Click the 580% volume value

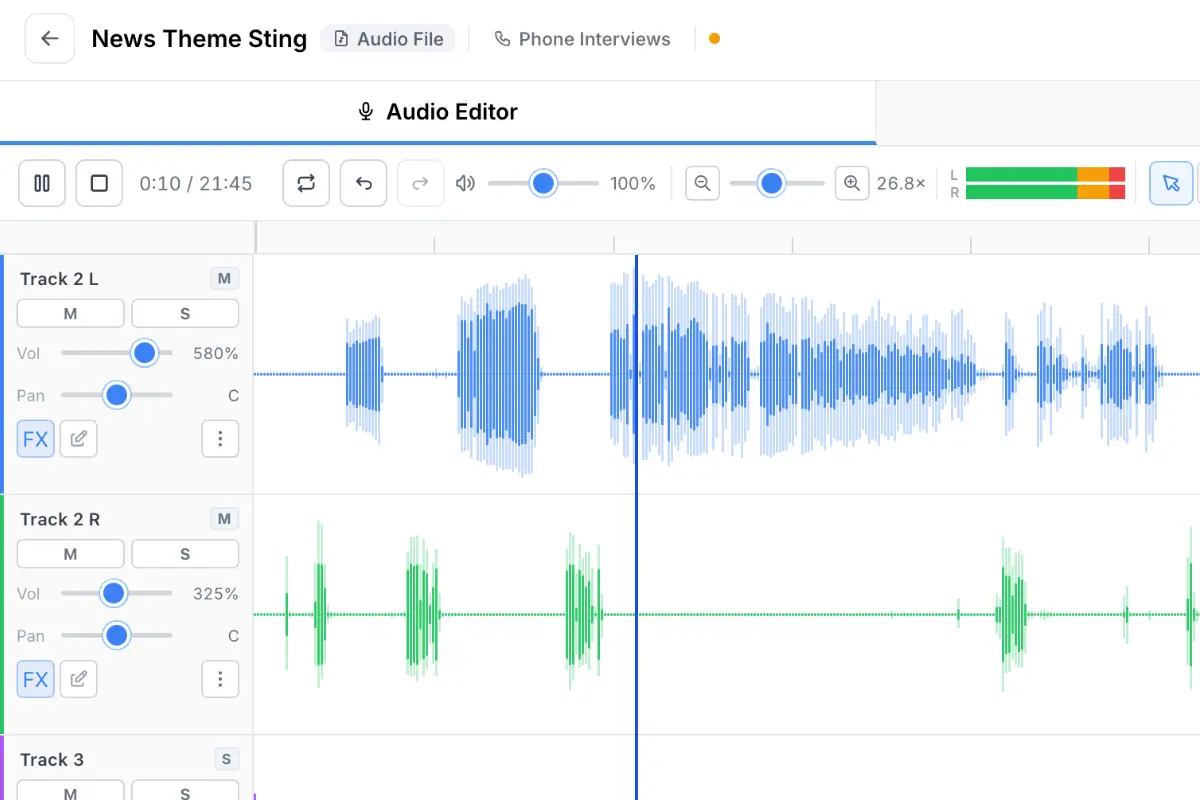[x=216, y=353]
